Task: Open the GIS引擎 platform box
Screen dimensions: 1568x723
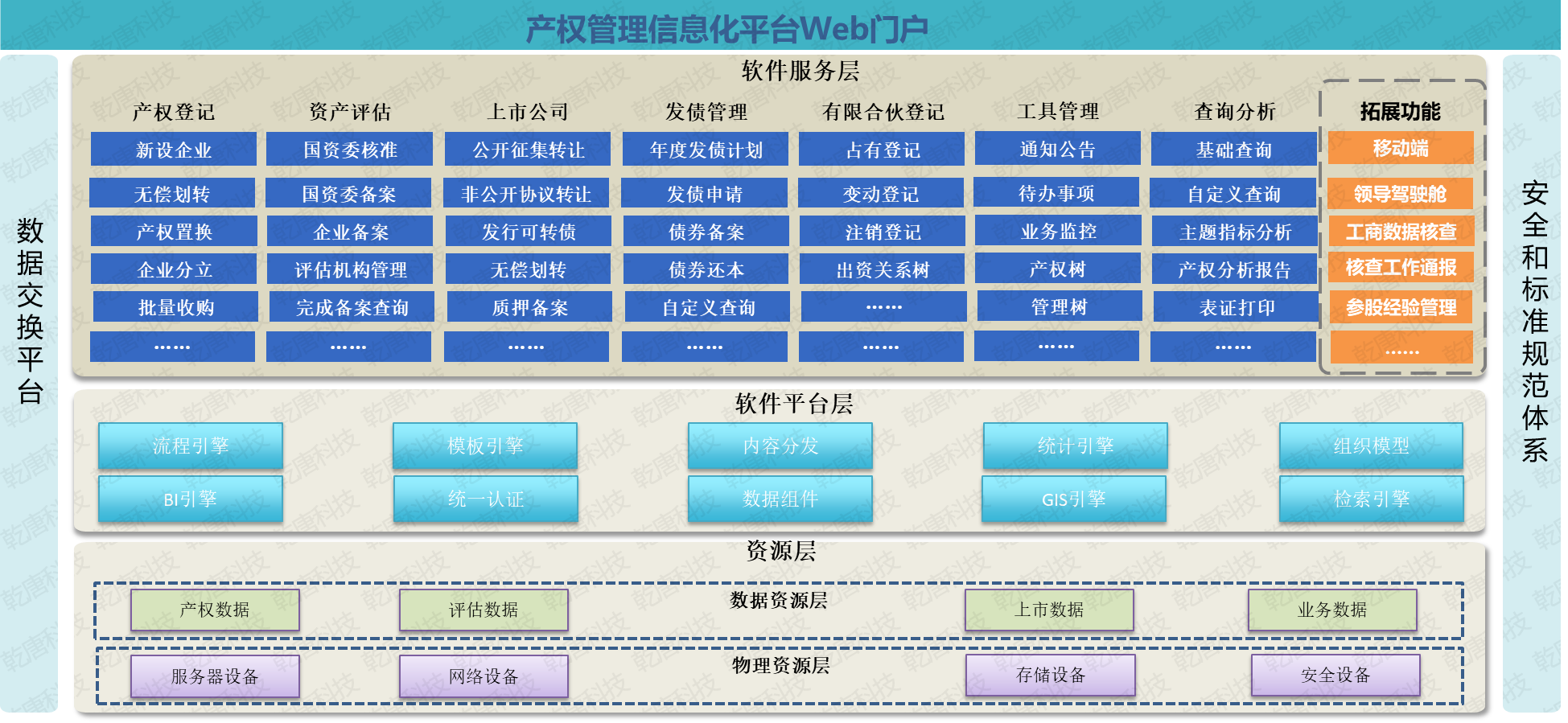Action: coord(1074,499)
